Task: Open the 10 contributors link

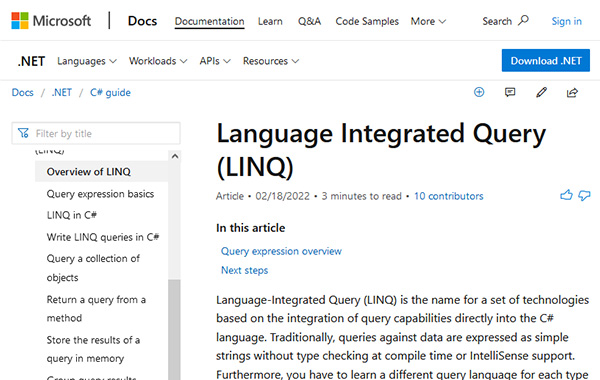Action: [x=448, y=196]
